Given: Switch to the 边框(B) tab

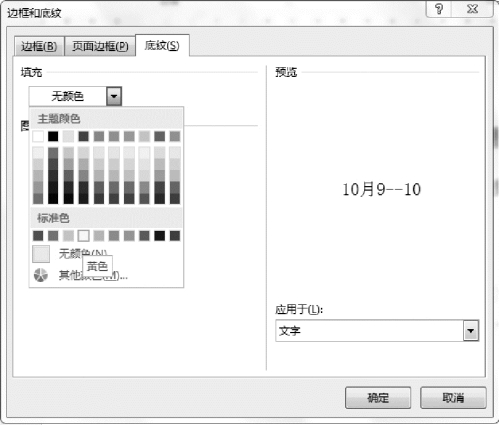Looking at the screenshot, I should [x=39, y=46].
